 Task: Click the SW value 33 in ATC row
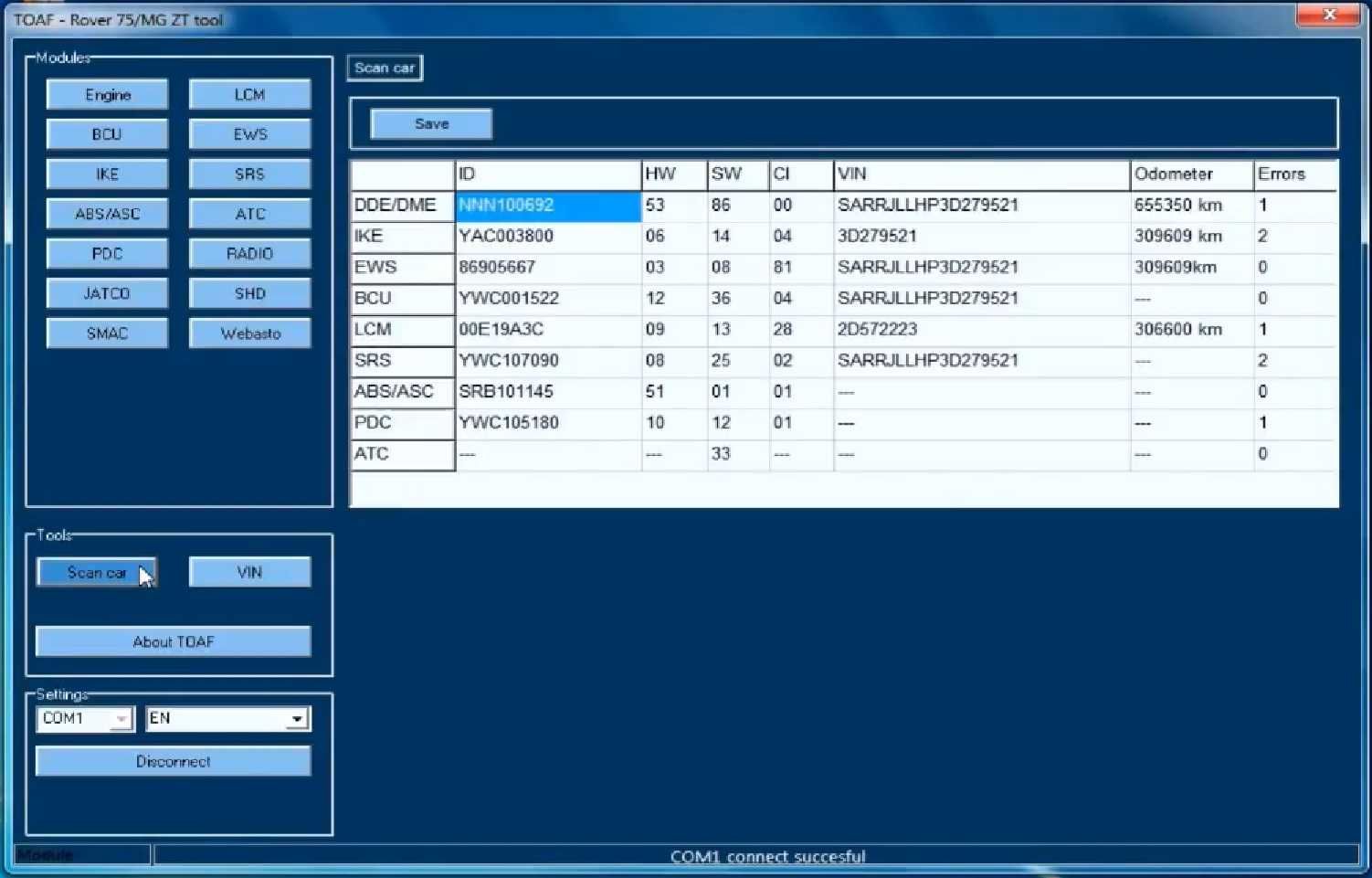coord(738,454)
